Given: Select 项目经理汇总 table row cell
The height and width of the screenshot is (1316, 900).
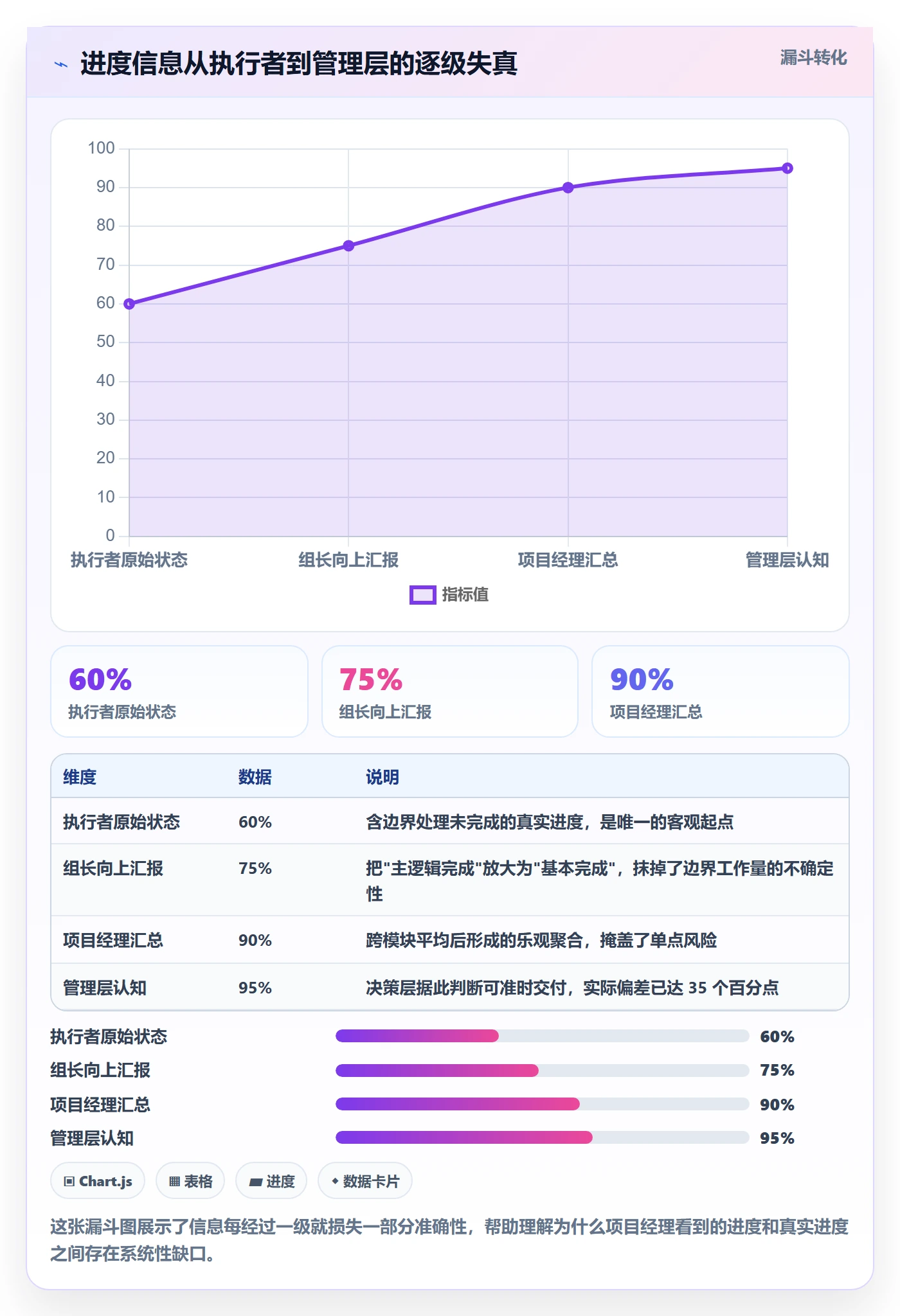Looking at the screenshot, I should click(x=113, y=940).
